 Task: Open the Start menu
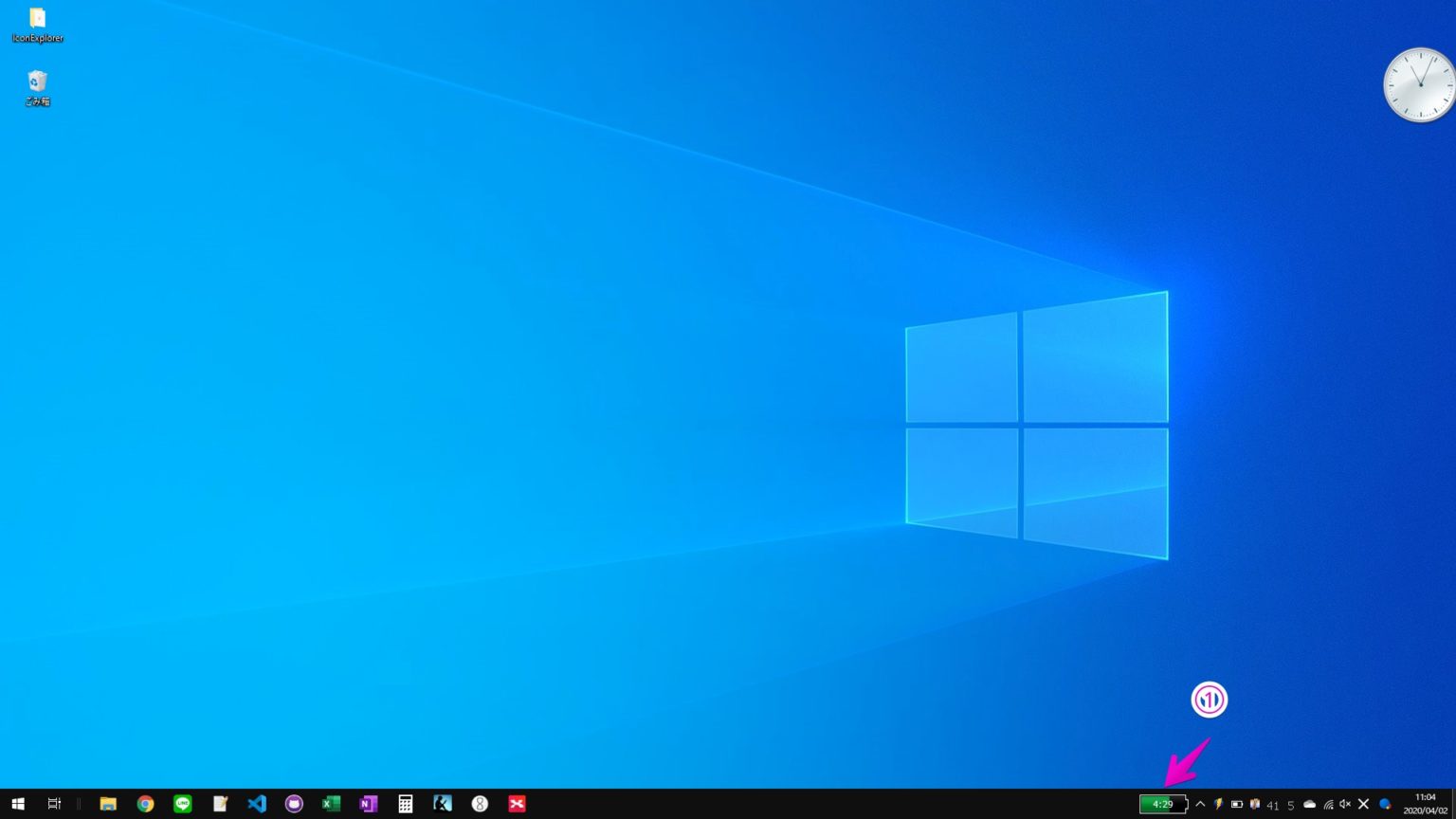[x=18, y=803]
